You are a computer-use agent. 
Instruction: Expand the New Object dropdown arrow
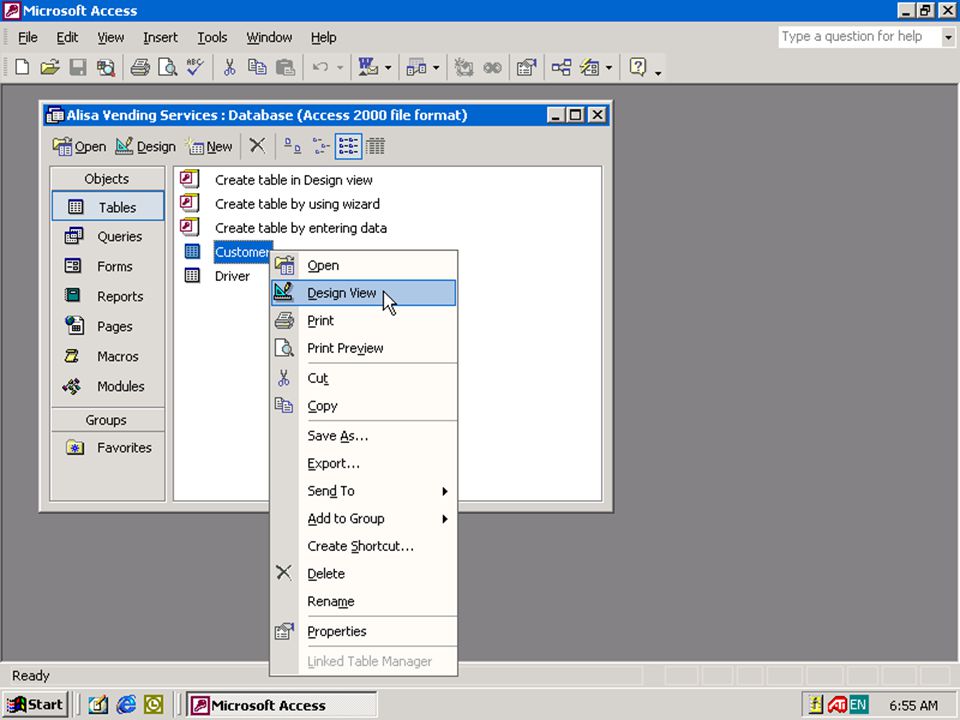[x=609, y=67]
